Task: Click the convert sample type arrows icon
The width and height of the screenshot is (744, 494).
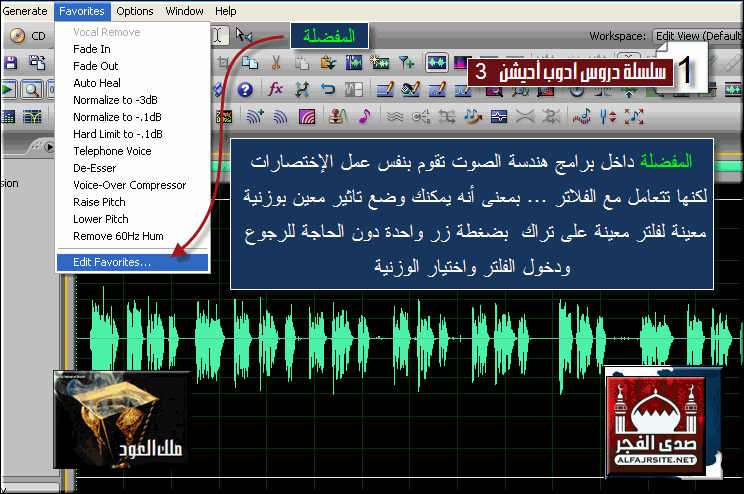Action: (302, 90)
